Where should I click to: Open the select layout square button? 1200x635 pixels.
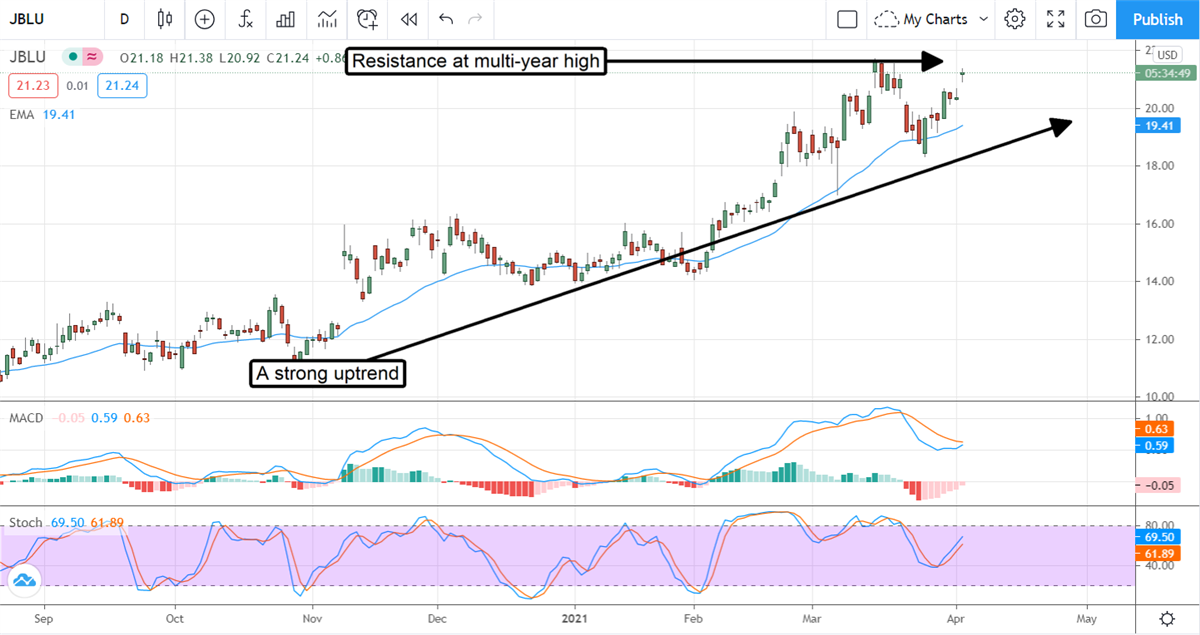847,19
